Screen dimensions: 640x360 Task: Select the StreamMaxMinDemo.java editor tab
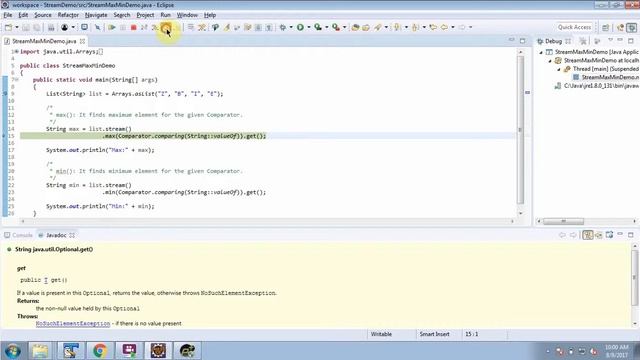pyautogui.click(x=44, y=41)
